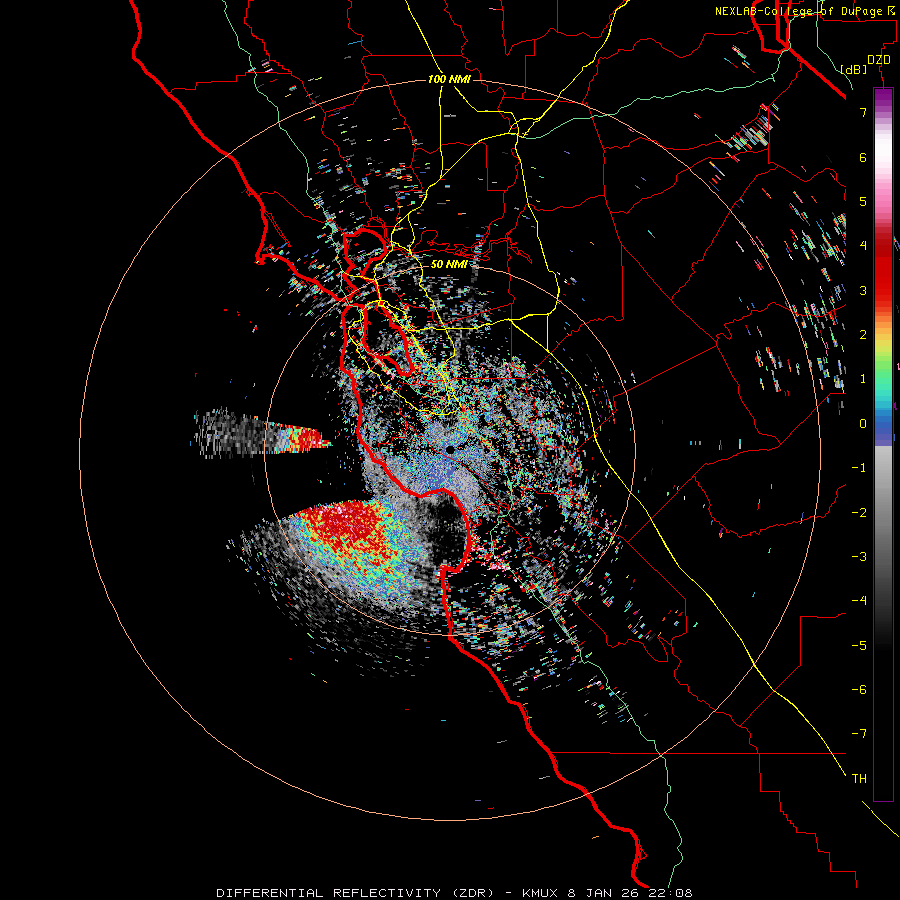Click the black KMUX radar site dot
Screen dimensions: 900x900
451,450
